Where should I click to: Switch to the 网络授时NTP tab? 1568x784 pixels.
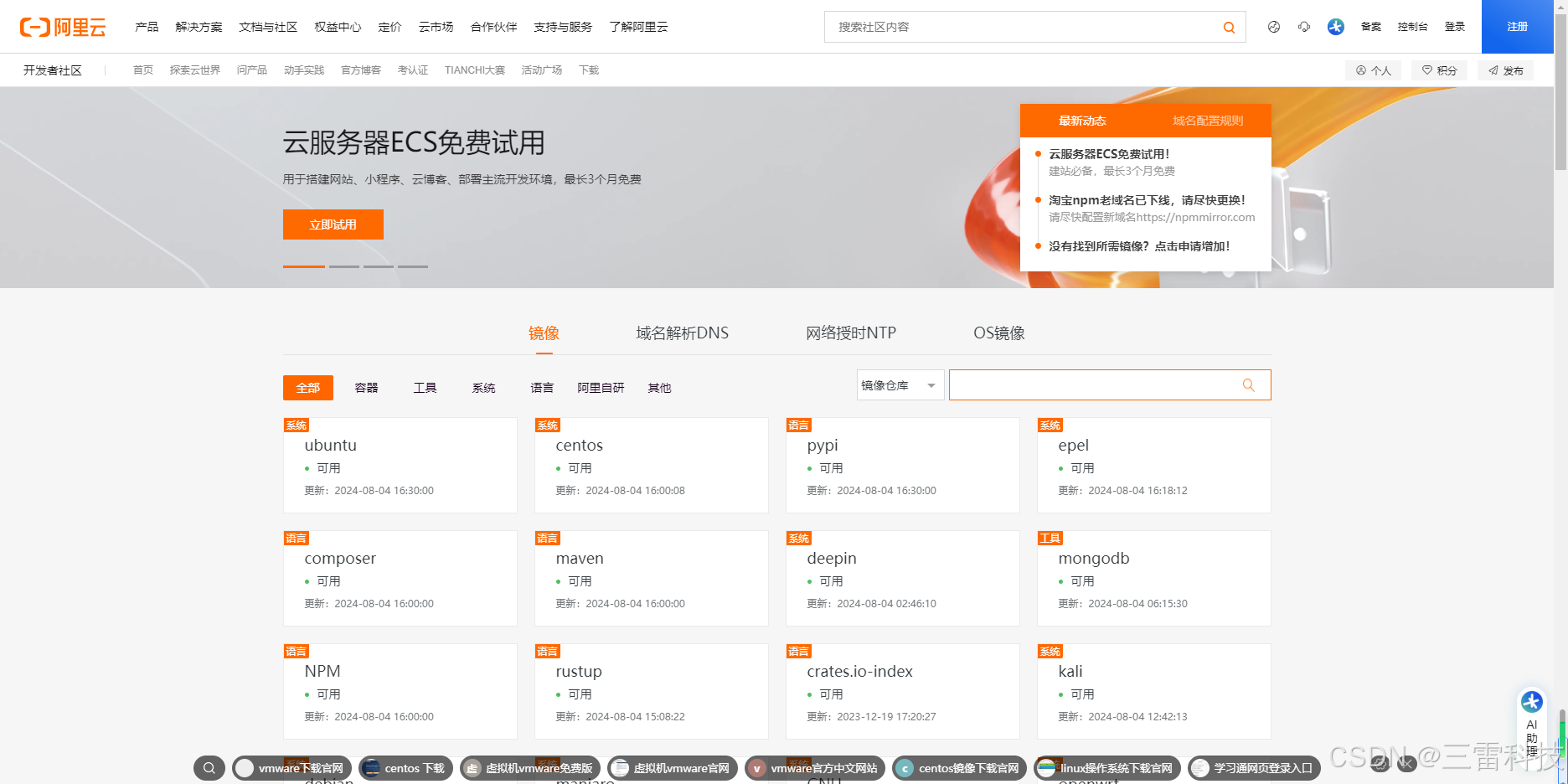(851, 333)
